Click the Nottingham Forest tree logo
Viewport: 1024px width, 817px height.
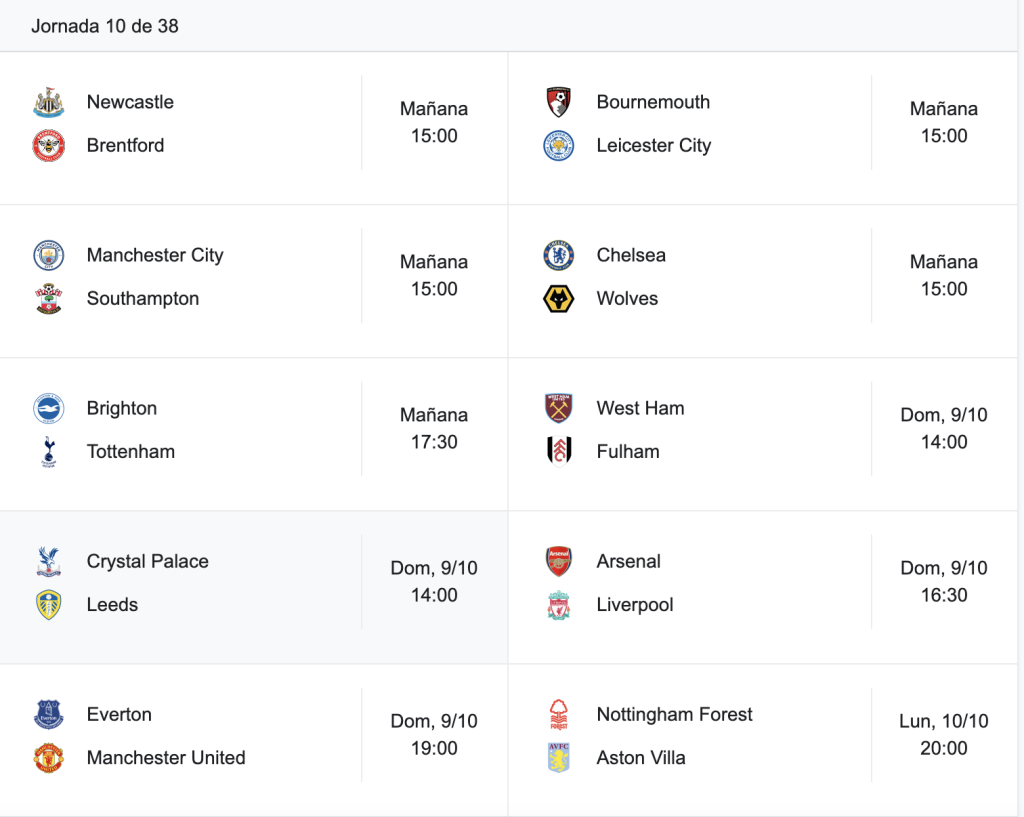pos(558,714)
